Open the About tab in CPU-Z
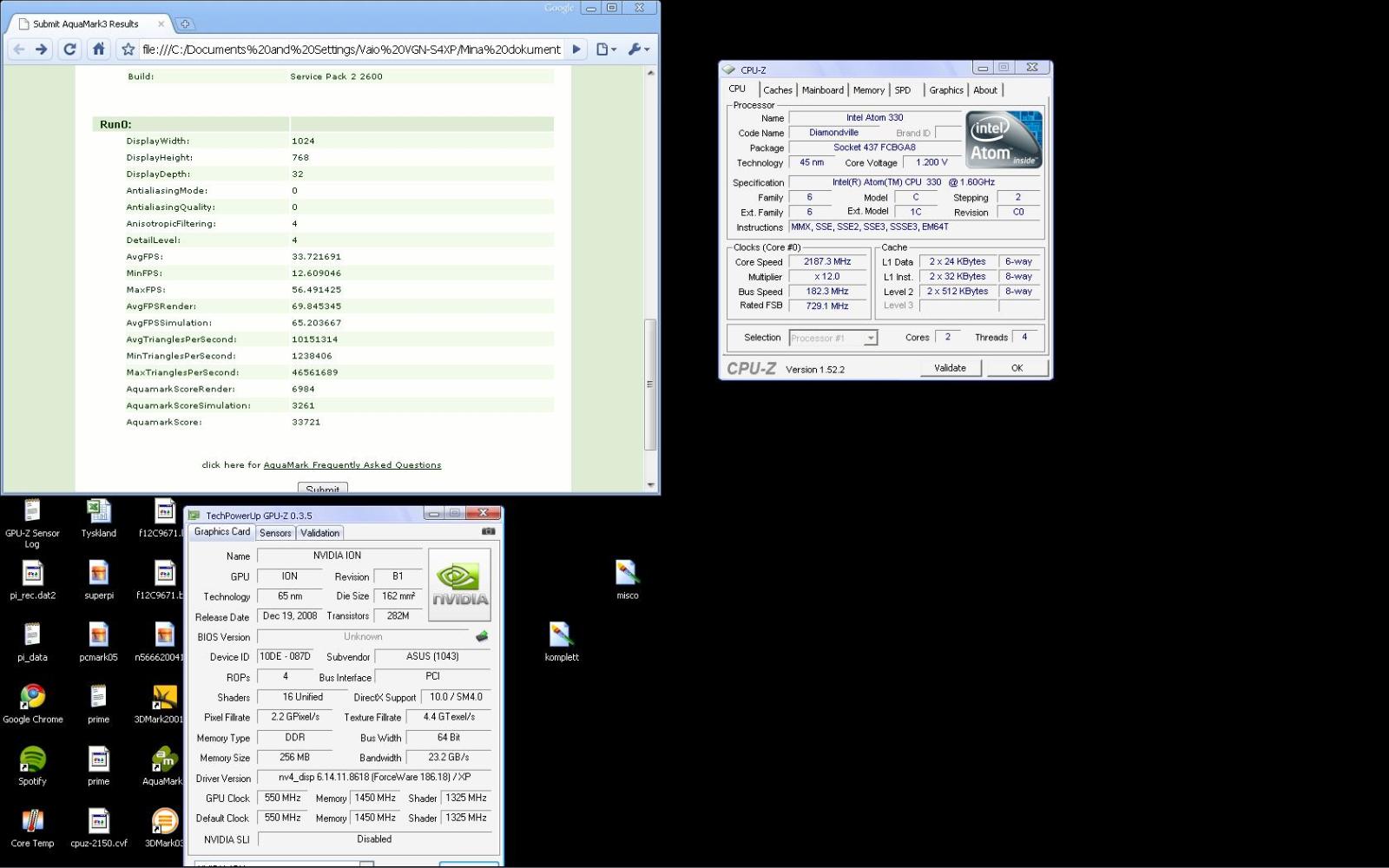The image size is (1389, 868). (x=985, y=90)
